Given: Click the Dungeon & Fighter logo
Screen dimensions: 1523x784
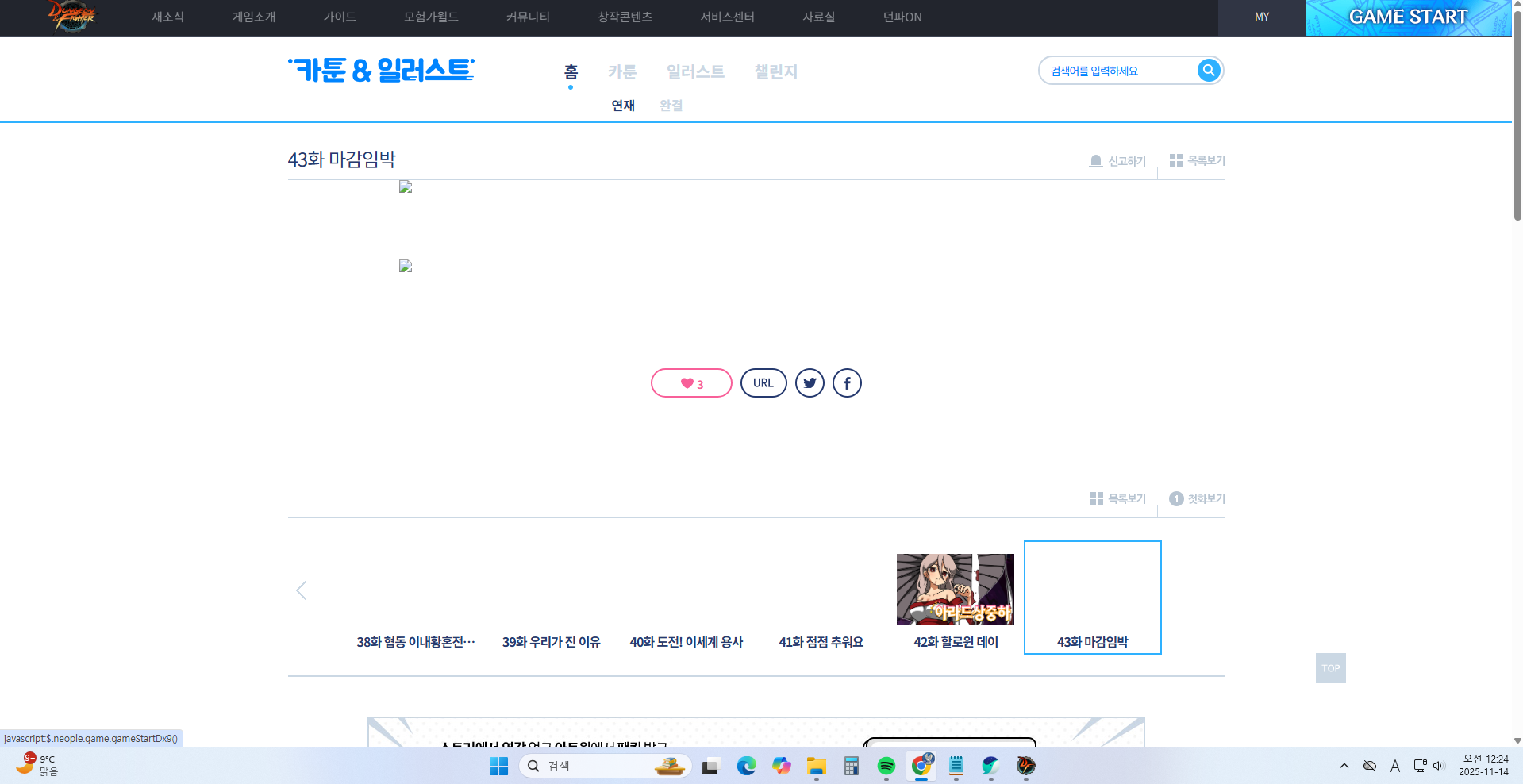Looking at the screenshot, I should (71, 17).
